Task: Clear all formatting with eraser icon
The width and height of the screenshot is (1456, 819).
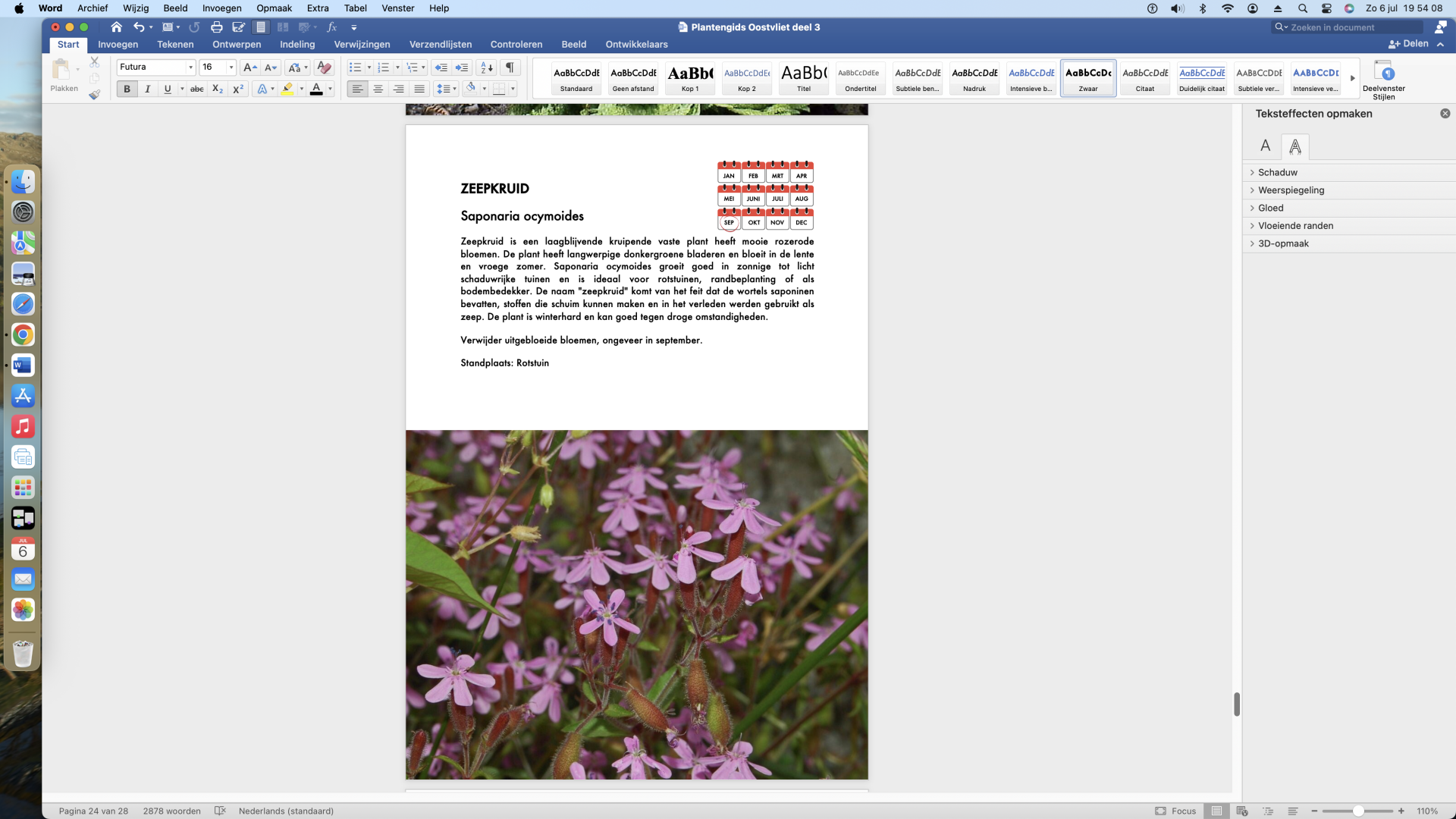Action: pos(324,67)
